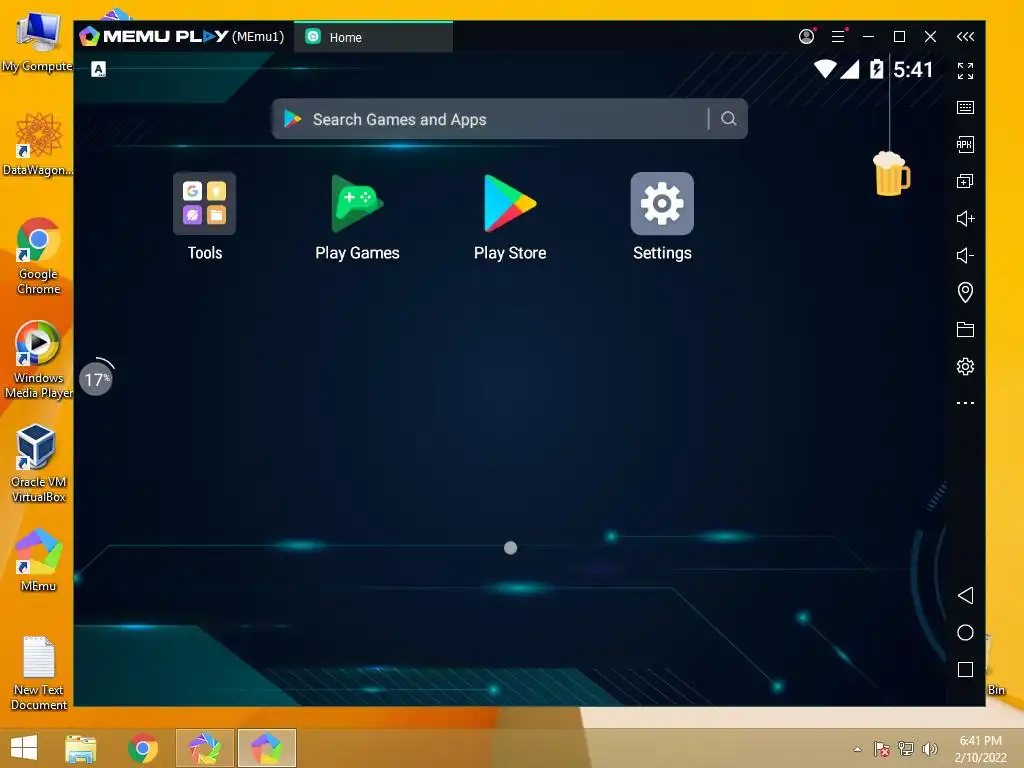Tap the Android Recents square button
Image resolution: width=1024 pixels, height=768 pixels.
(x=965, y=669)
